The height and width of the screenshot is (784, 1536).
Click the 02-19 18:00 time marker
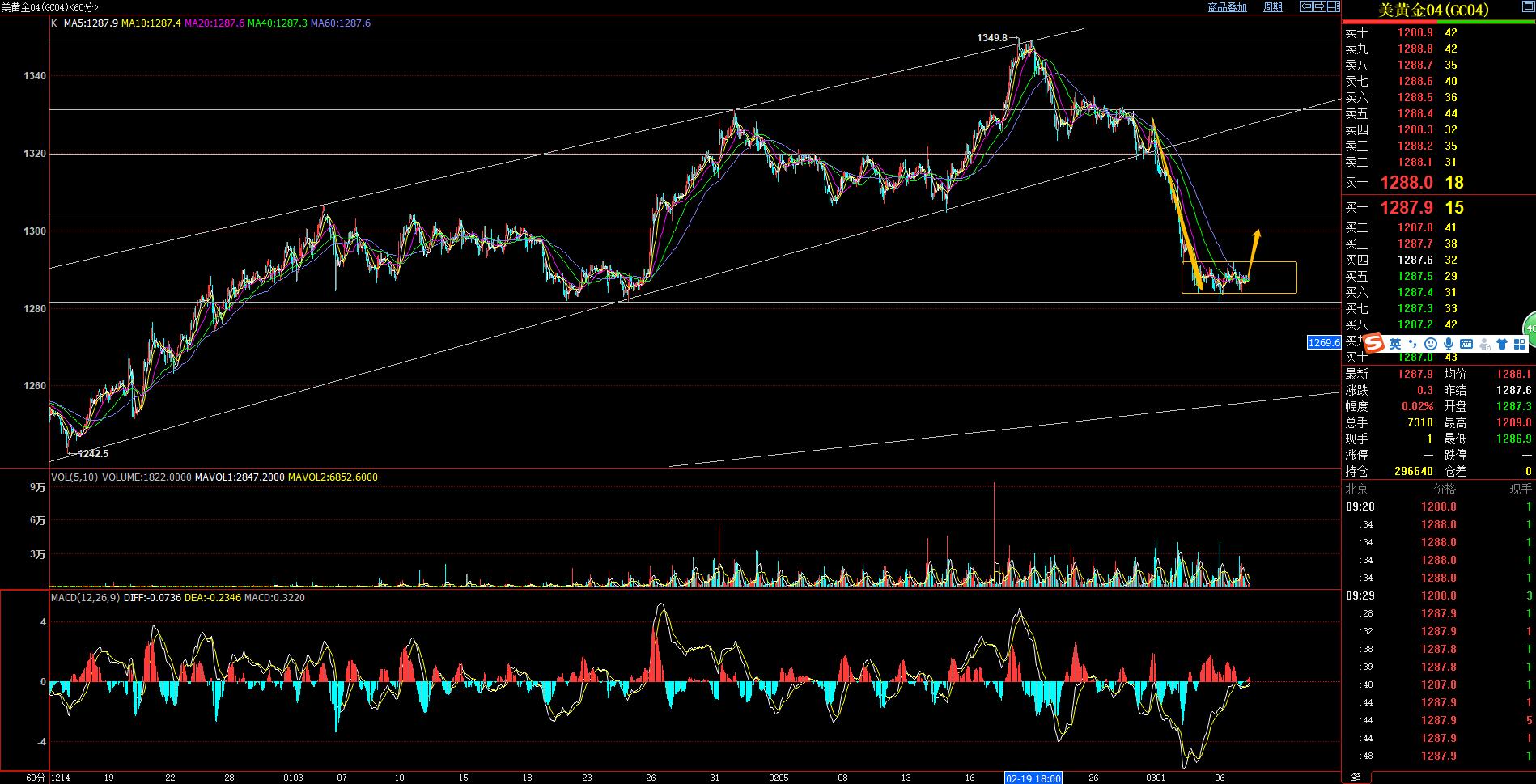pyautogui.click(x=1033, y=778)
